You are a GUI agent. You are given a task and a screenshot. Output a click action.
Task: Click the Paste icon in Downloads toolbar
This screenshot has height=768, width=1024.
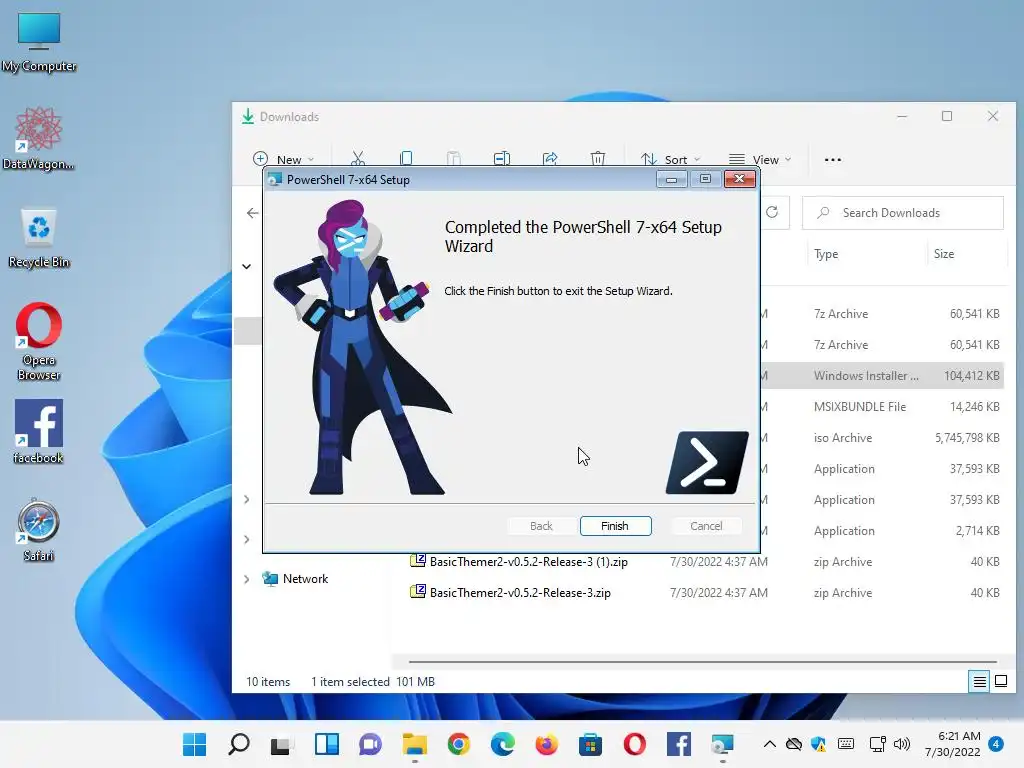454,159
